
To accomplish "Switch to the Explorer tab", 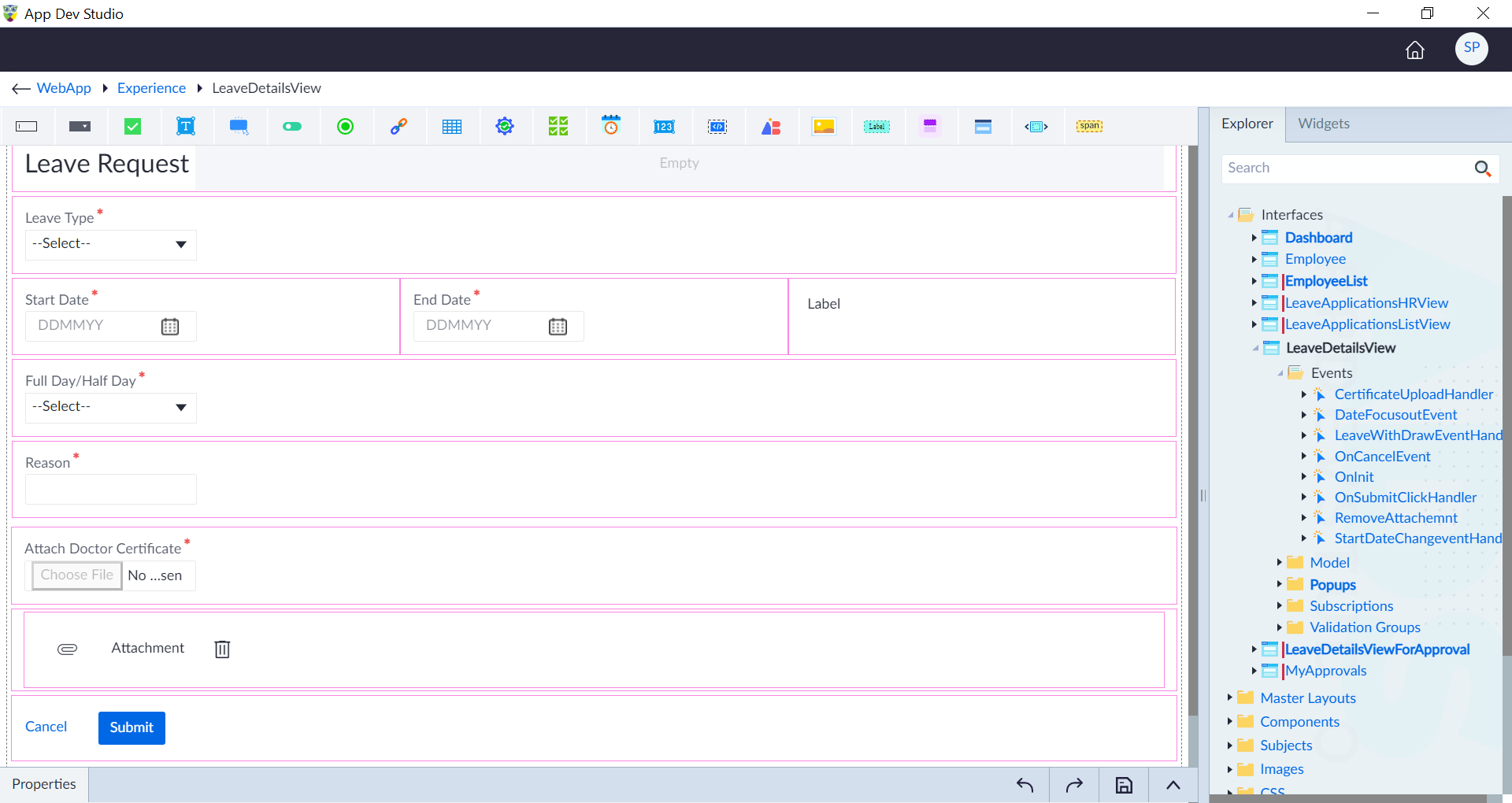I will [1247, 124].
